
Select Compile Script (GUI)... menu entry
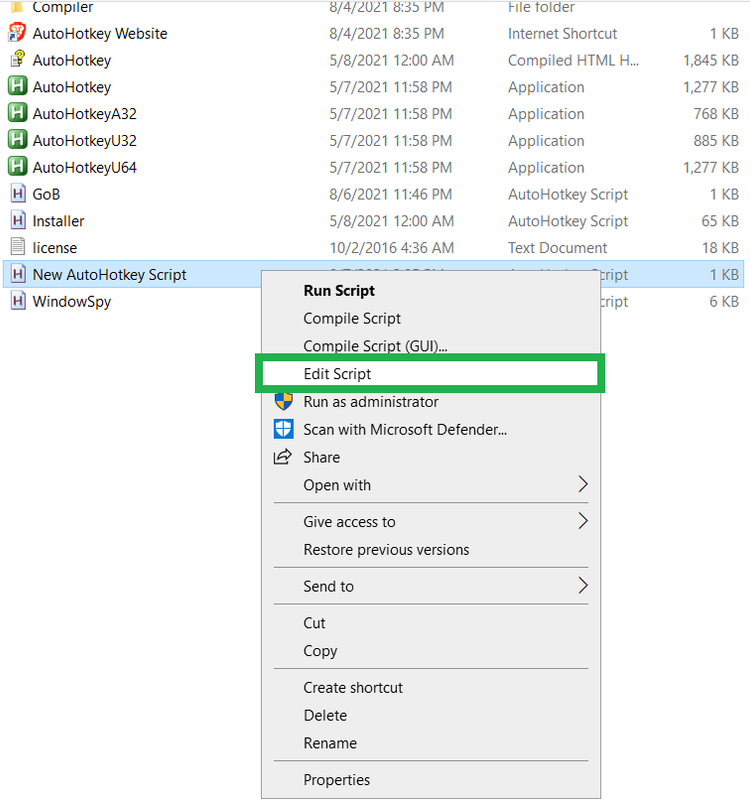coord(375,346)
